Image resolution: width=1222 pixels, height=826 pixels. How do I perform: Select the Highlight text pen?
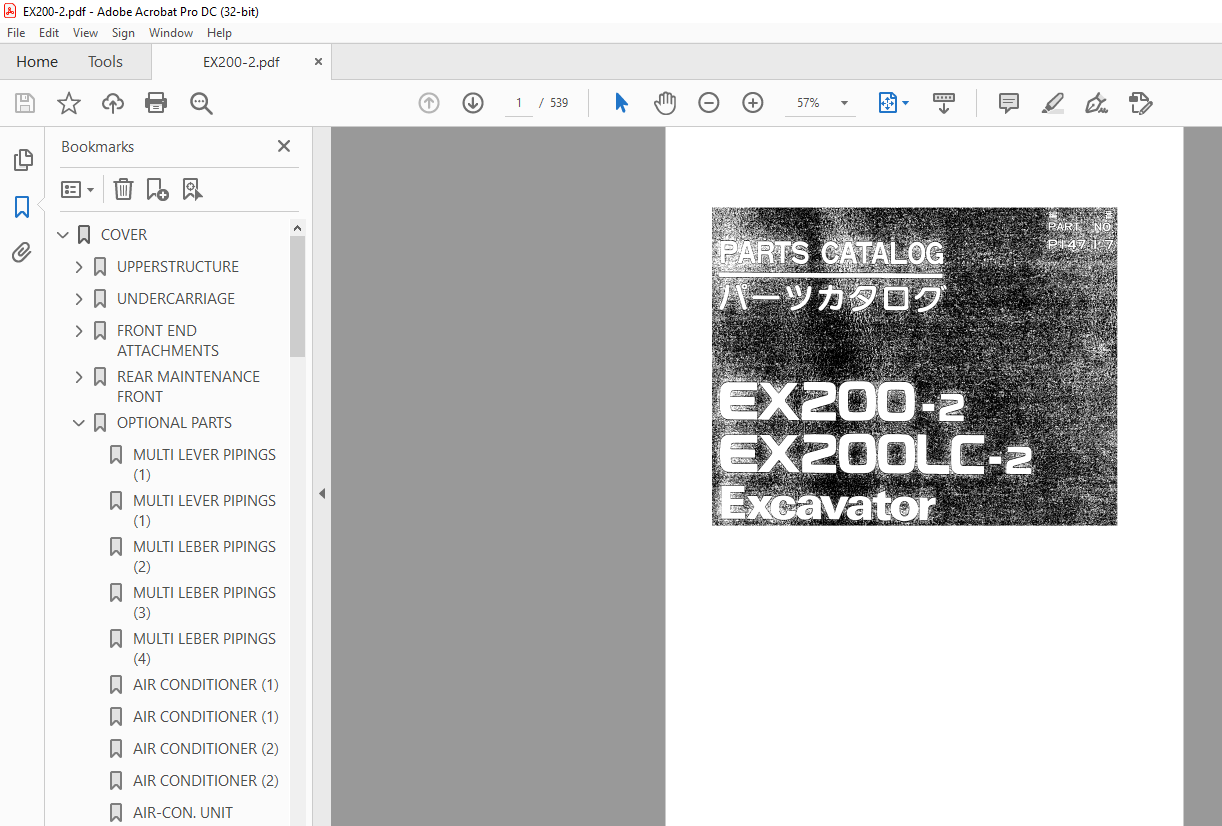[x=1053, y=103]
